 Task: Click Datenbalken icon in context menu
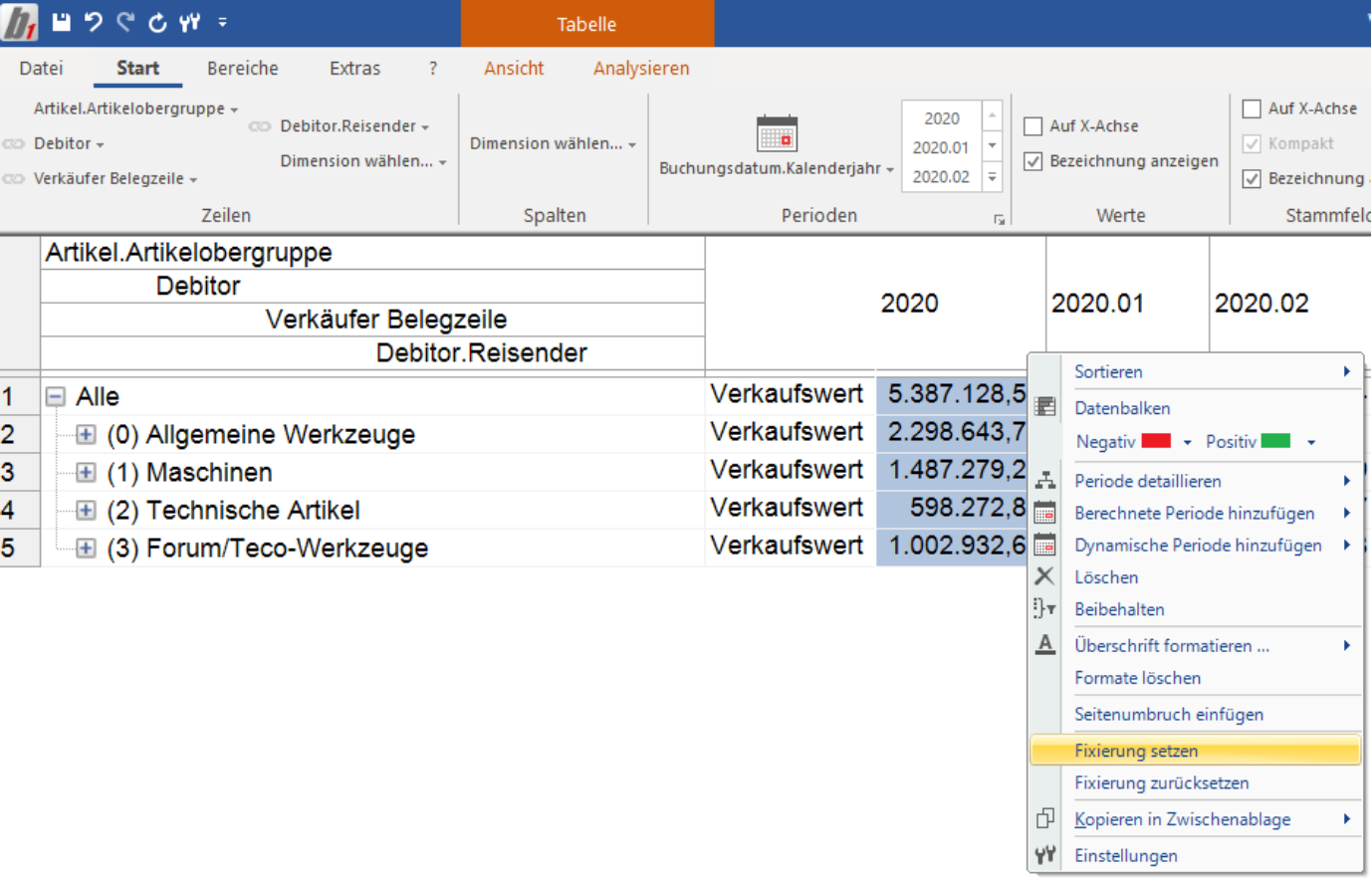tap(1044, 407)
